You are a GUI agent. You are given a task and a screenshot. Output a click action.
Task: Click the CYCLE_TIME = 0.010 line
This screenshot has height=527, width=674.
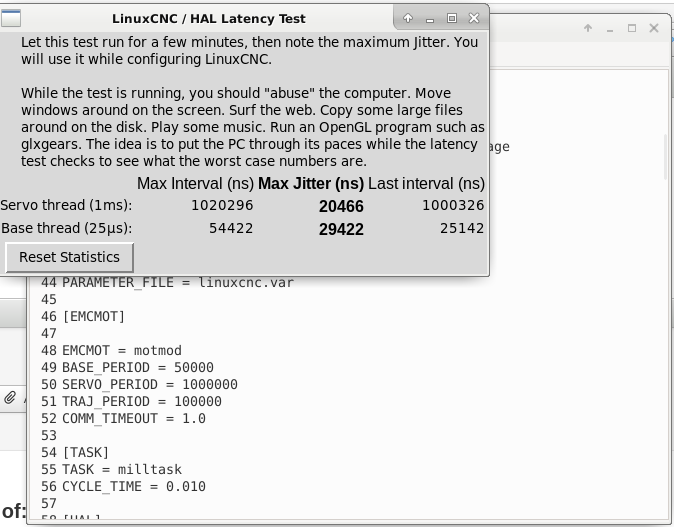[133, 486]
